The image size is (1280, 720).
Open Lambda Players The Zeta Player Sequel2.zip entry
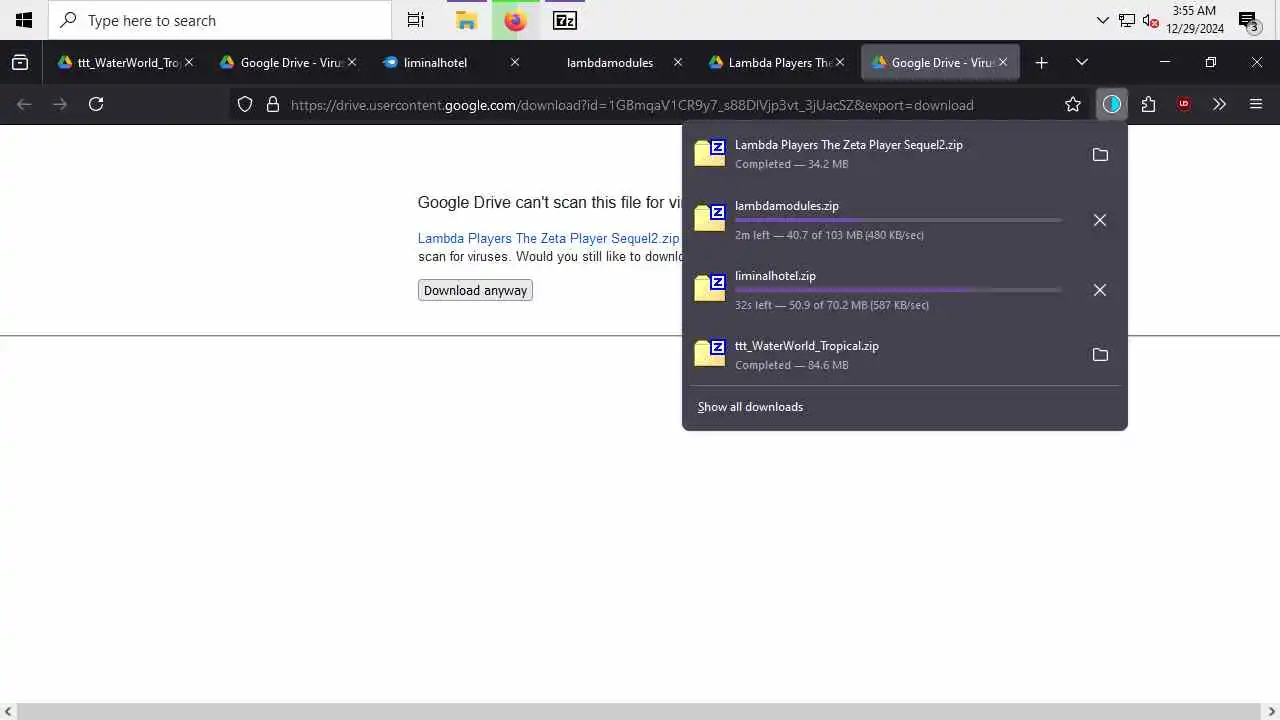point(882,154)
